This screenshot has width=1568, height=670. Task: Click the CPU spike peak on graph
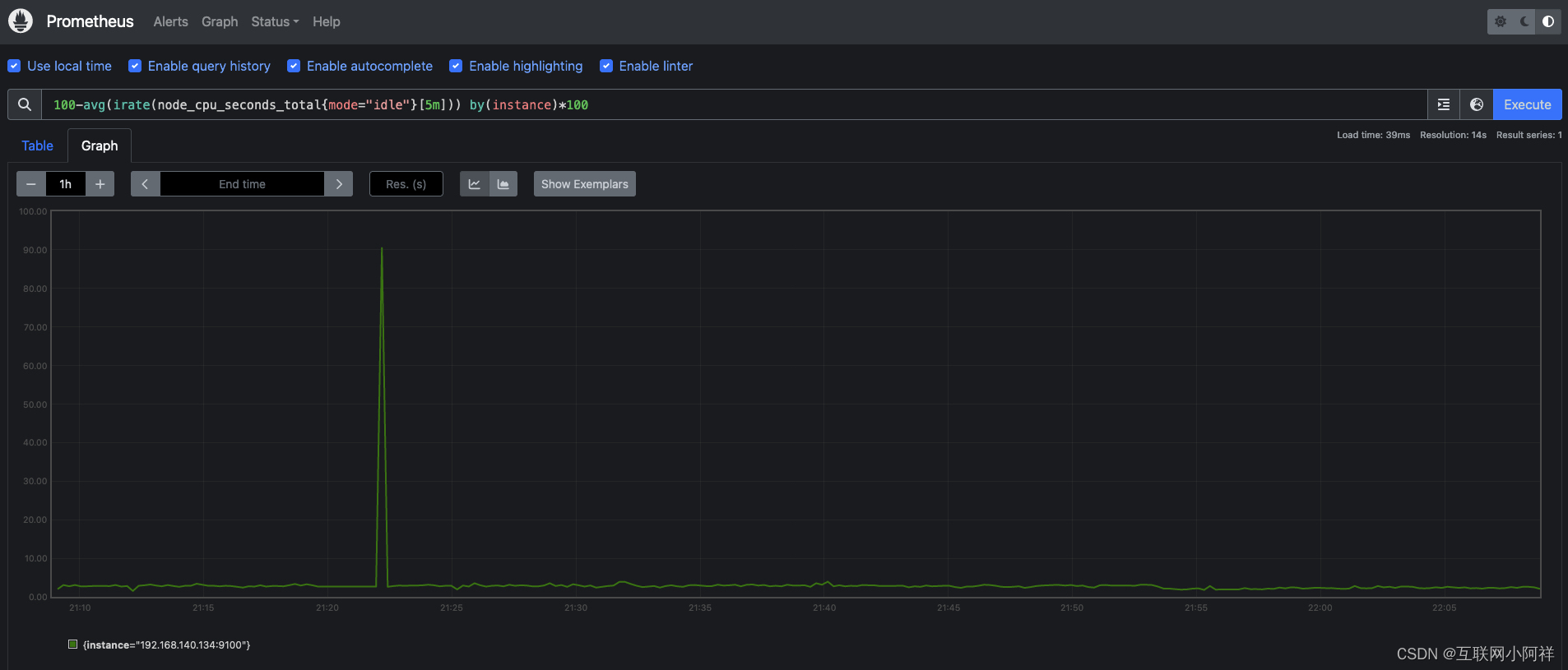pos(382,248)
